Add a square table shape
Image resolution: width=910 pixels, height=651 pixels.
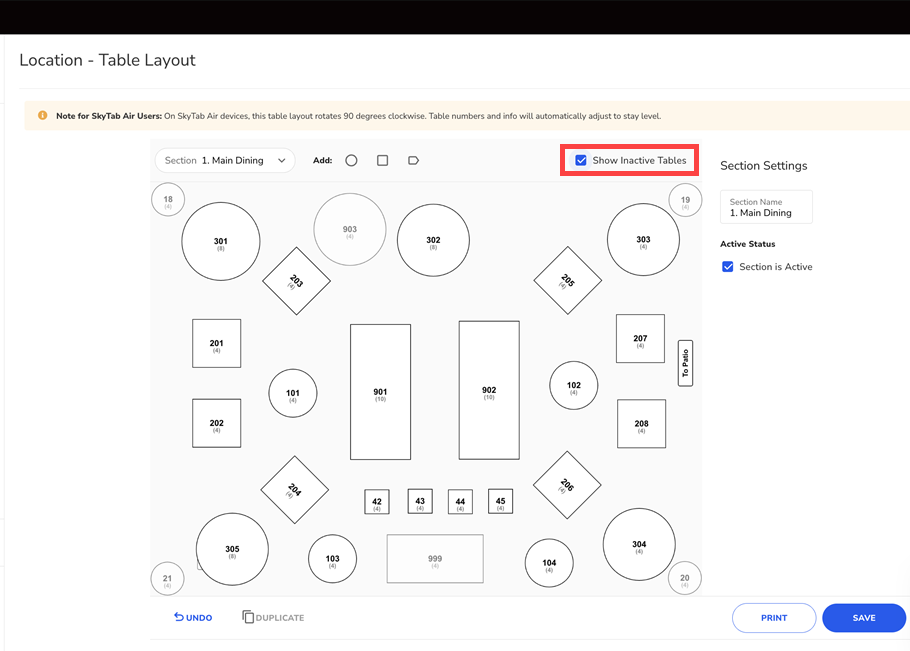click(382, 160)
